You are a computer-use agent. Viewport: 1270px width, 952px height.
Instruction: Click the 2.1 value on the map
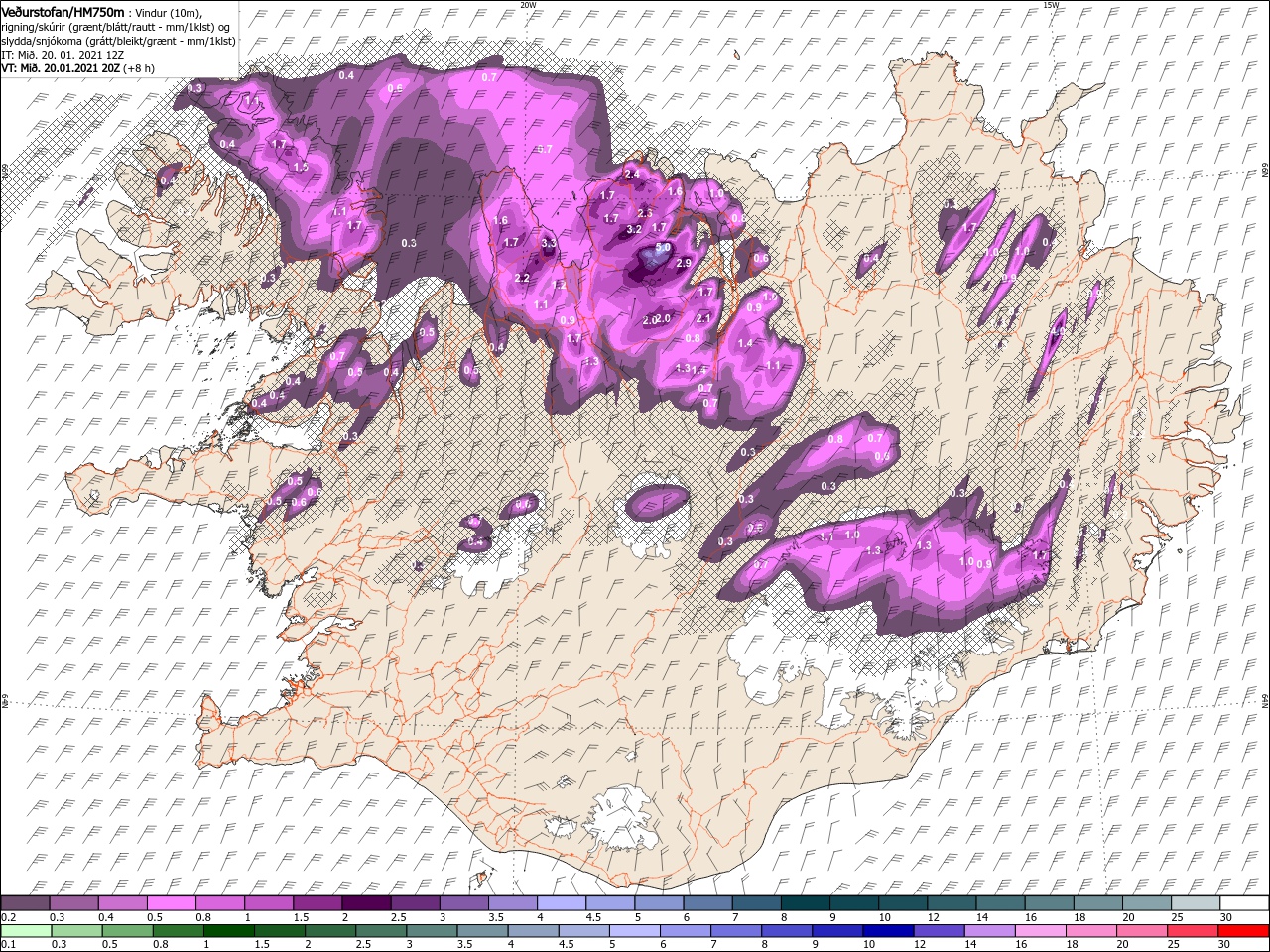703,318
